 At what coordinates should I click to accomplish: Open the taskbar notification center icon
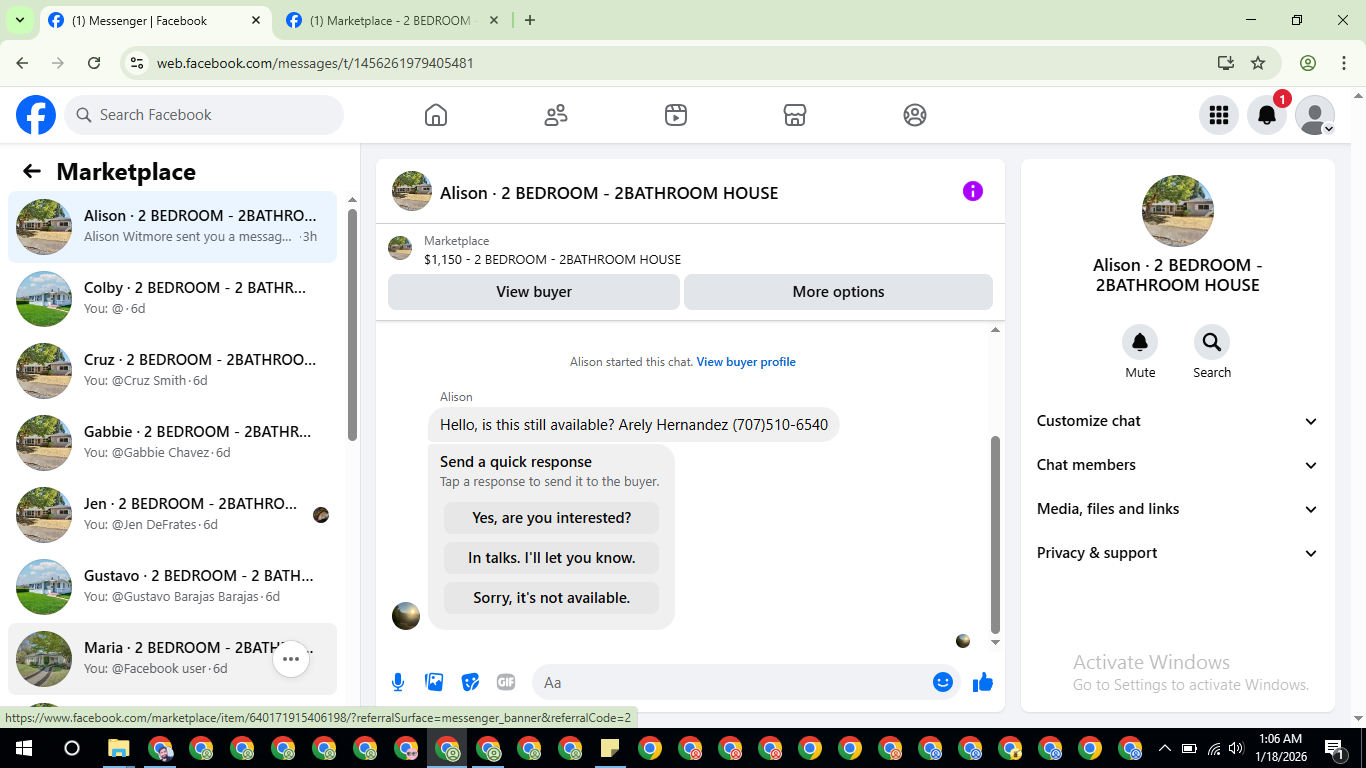(1334, 748)
